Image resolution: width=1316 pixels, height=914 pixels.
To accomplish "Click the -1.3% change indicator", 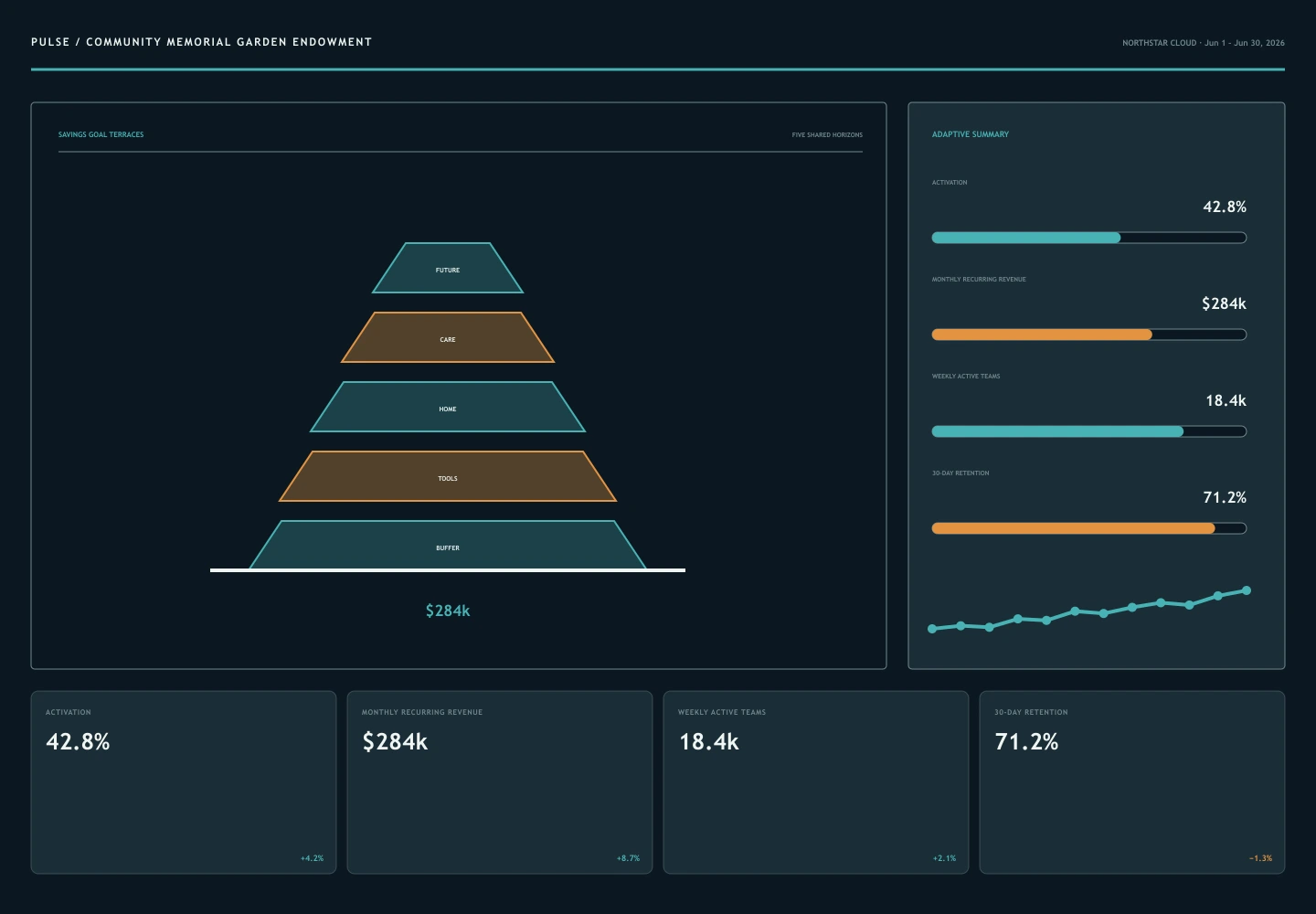I will (x=1260, y=858).
